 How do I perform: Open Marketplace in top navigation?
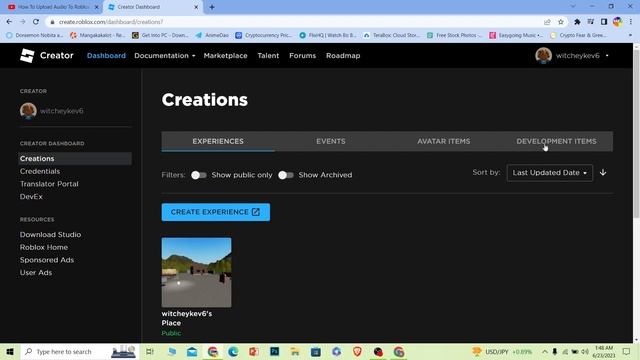pyautogui.click(x=225, y=56)
